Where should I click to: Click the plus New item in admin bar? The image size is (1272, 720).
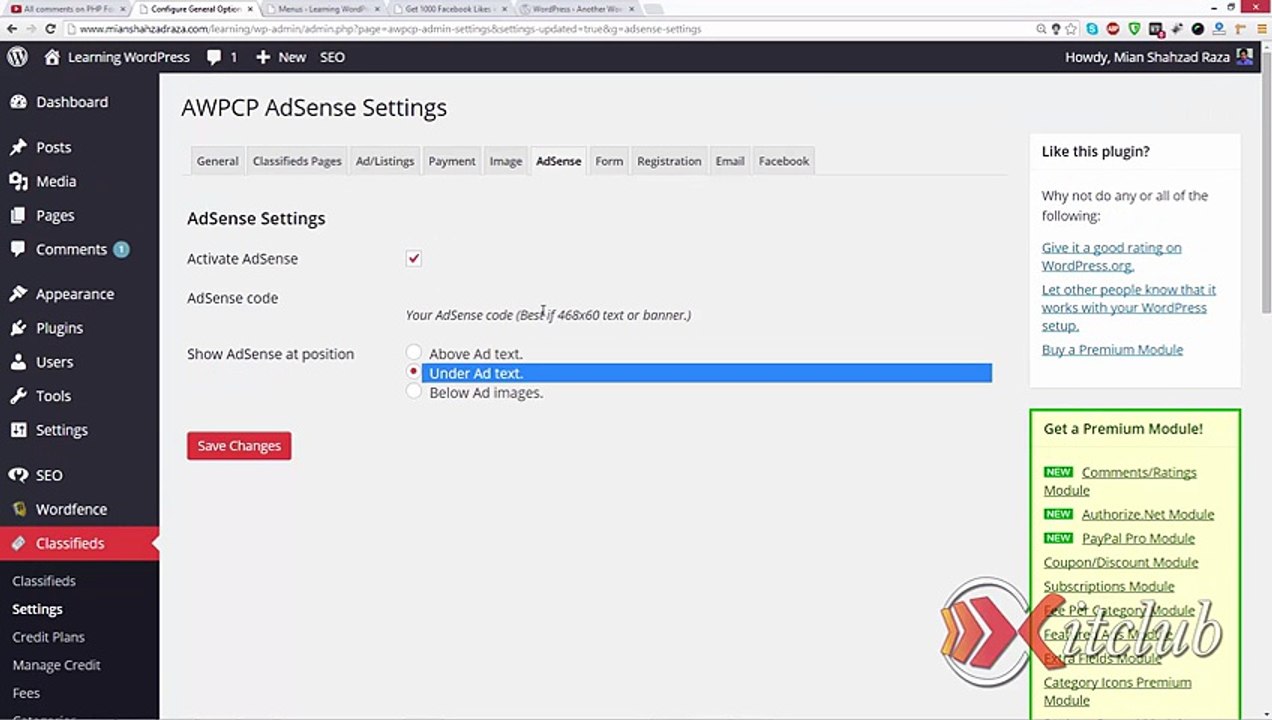[281, 57]
